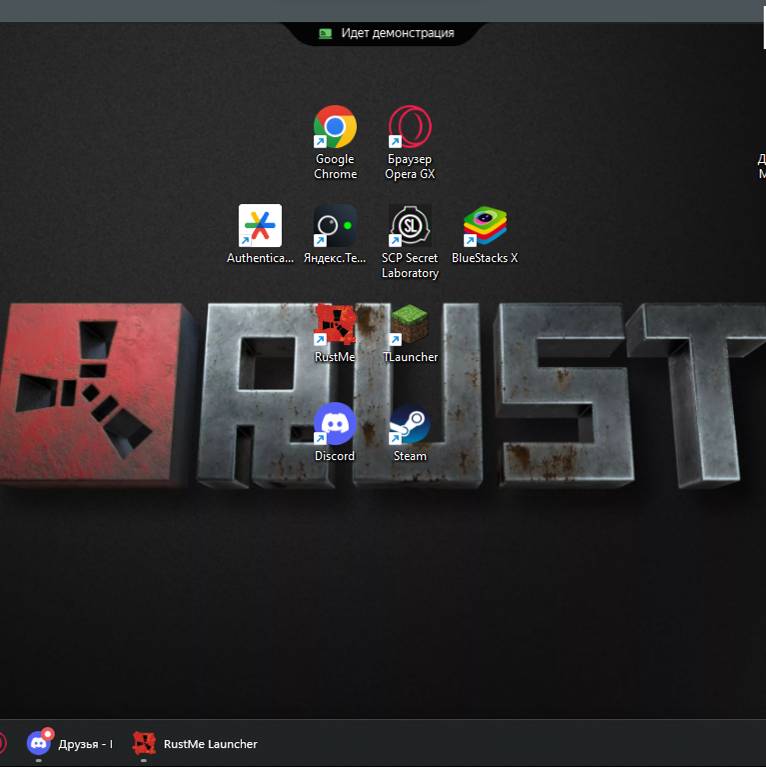
Task: Click the Идет демонстрация banner text
Action: point(398,33)
